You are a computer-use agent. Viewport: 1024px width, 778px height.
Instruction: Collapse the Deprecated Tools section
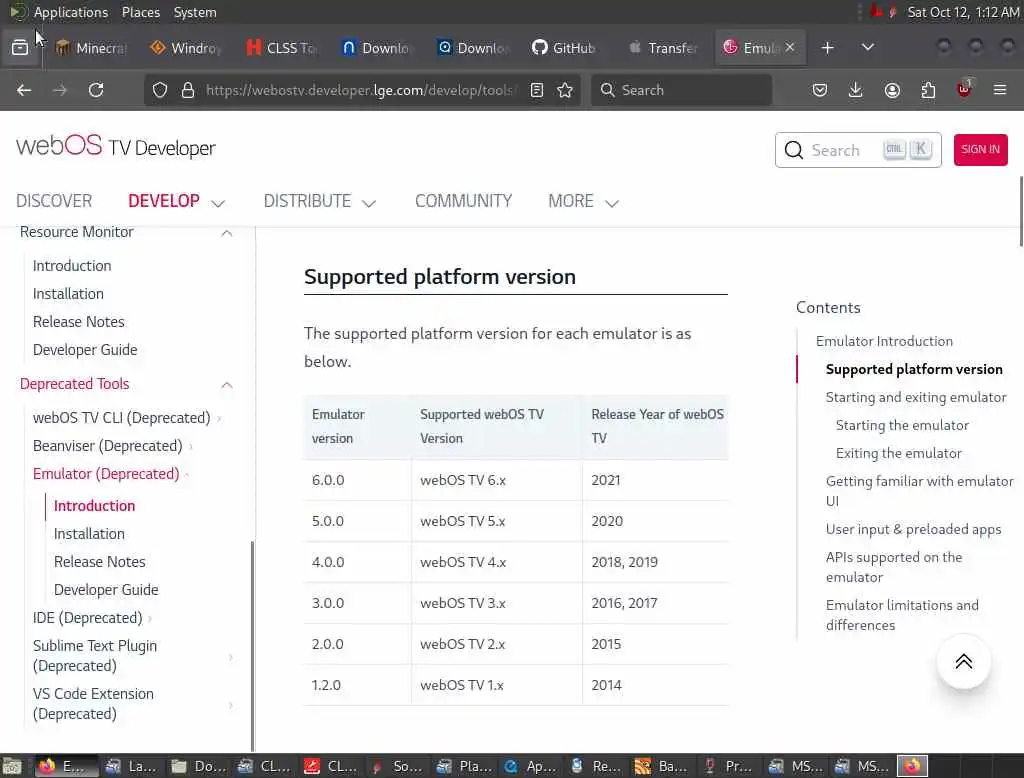(x=227, y=385)
